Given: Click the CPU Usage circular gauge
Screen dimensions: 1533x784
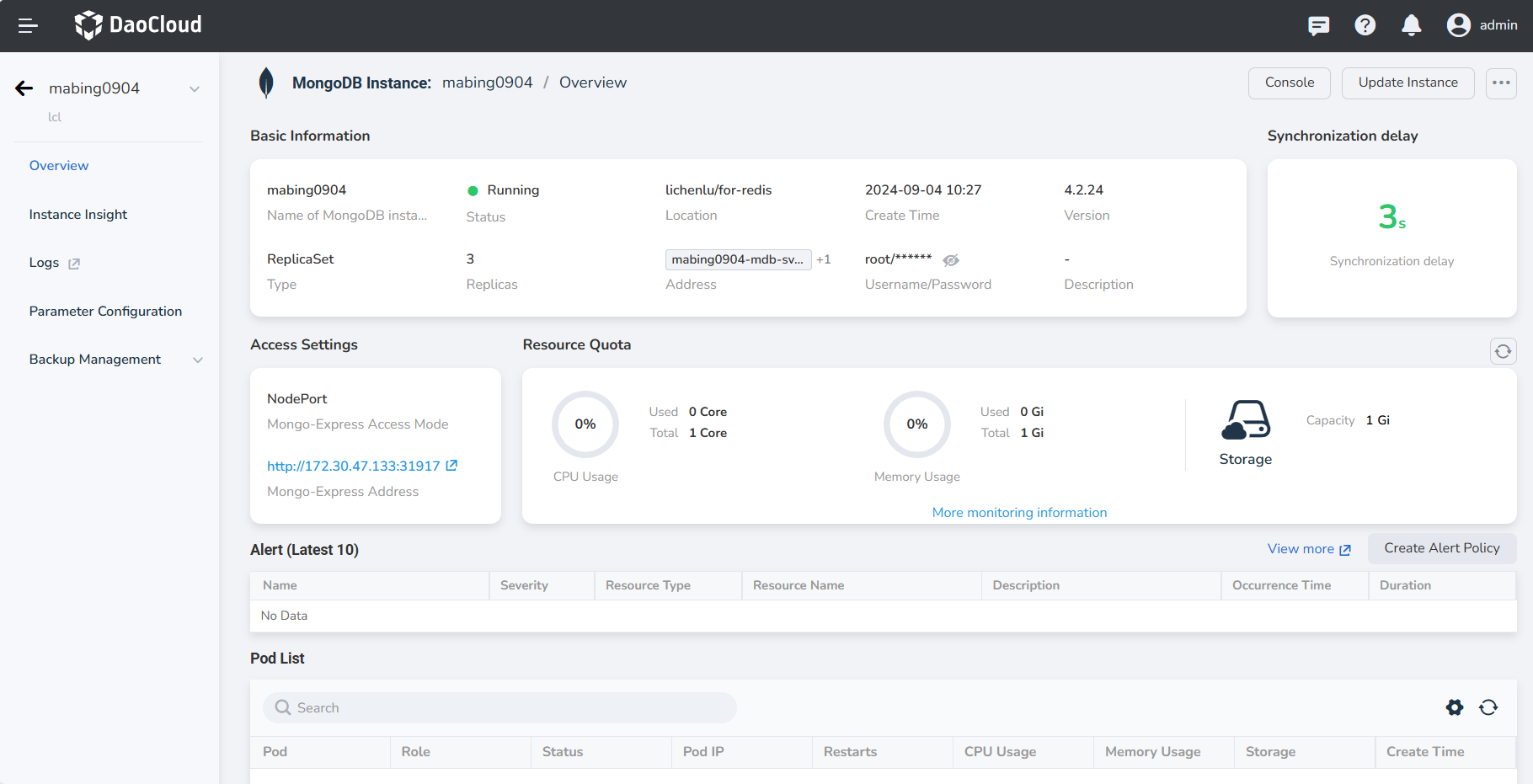Looking at the screenshot, I should (x=585, y=424).
